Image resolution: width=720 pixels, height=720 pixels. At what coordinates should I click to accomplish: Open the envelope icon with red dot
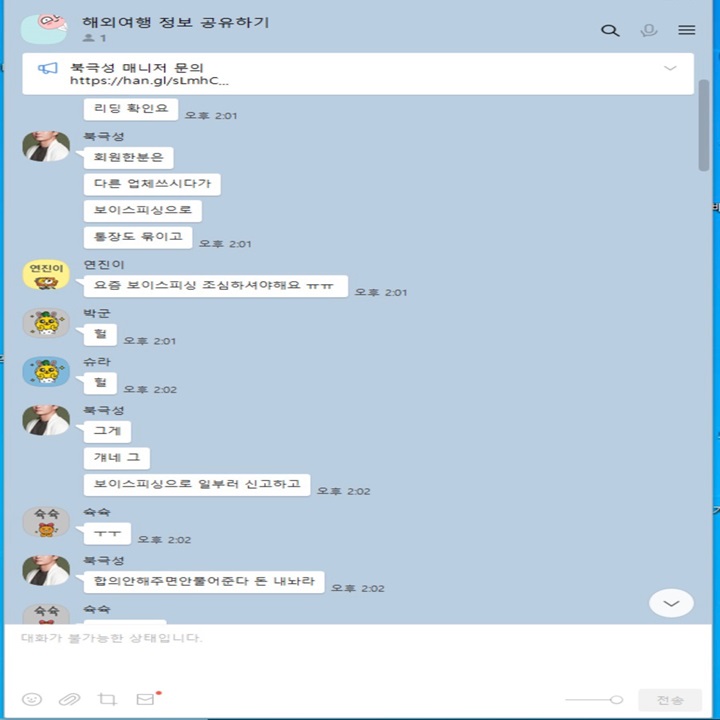(146, 698)
